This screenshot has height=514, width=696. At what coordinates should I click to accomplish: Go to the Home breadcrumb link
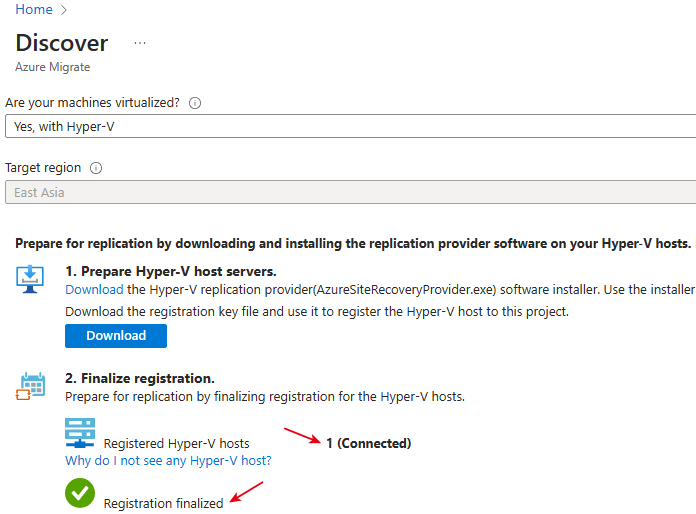(34, 9)
